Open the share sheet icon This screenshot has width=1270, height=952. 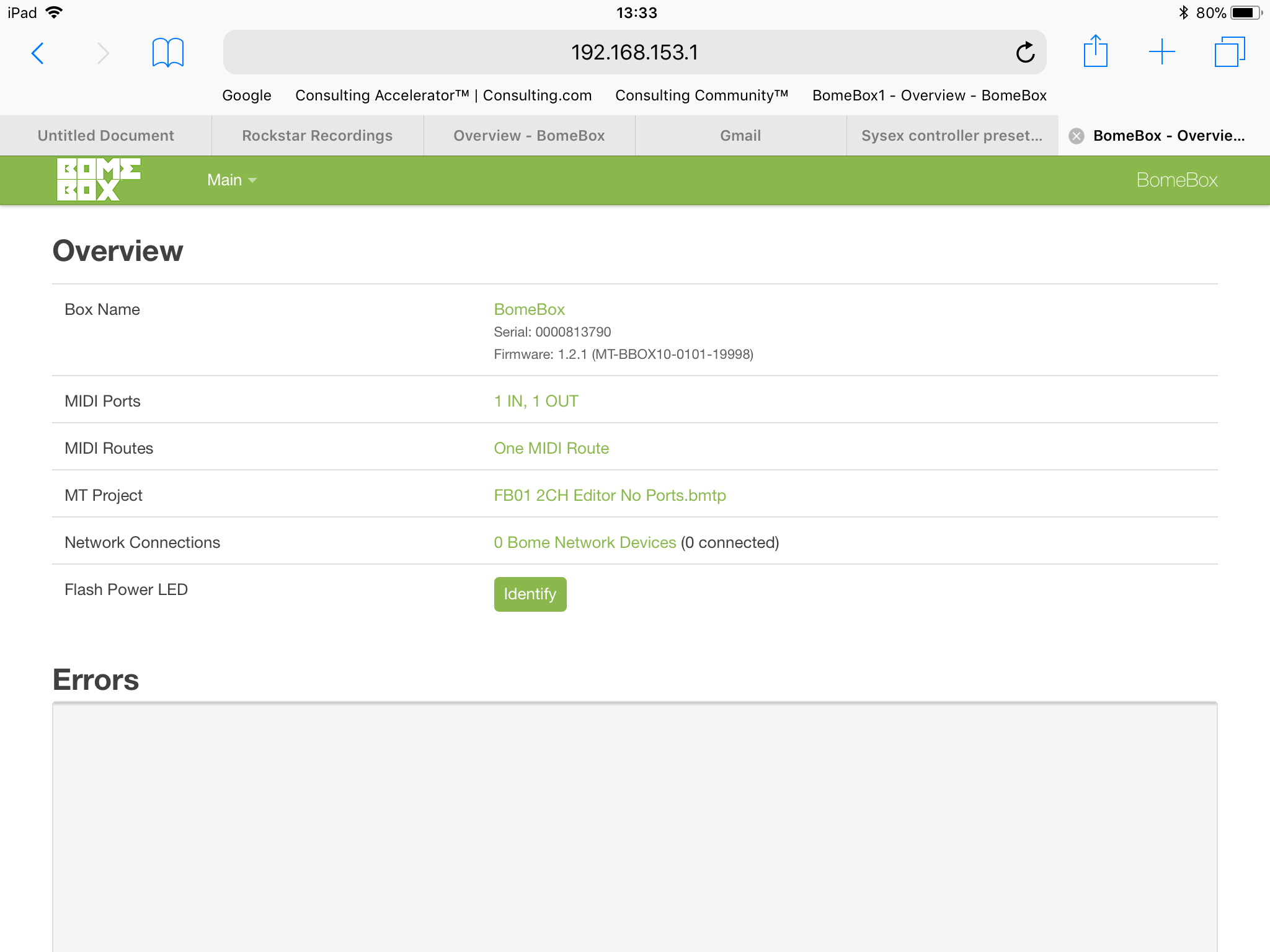pyautogui.click(x=1095, y=51)
